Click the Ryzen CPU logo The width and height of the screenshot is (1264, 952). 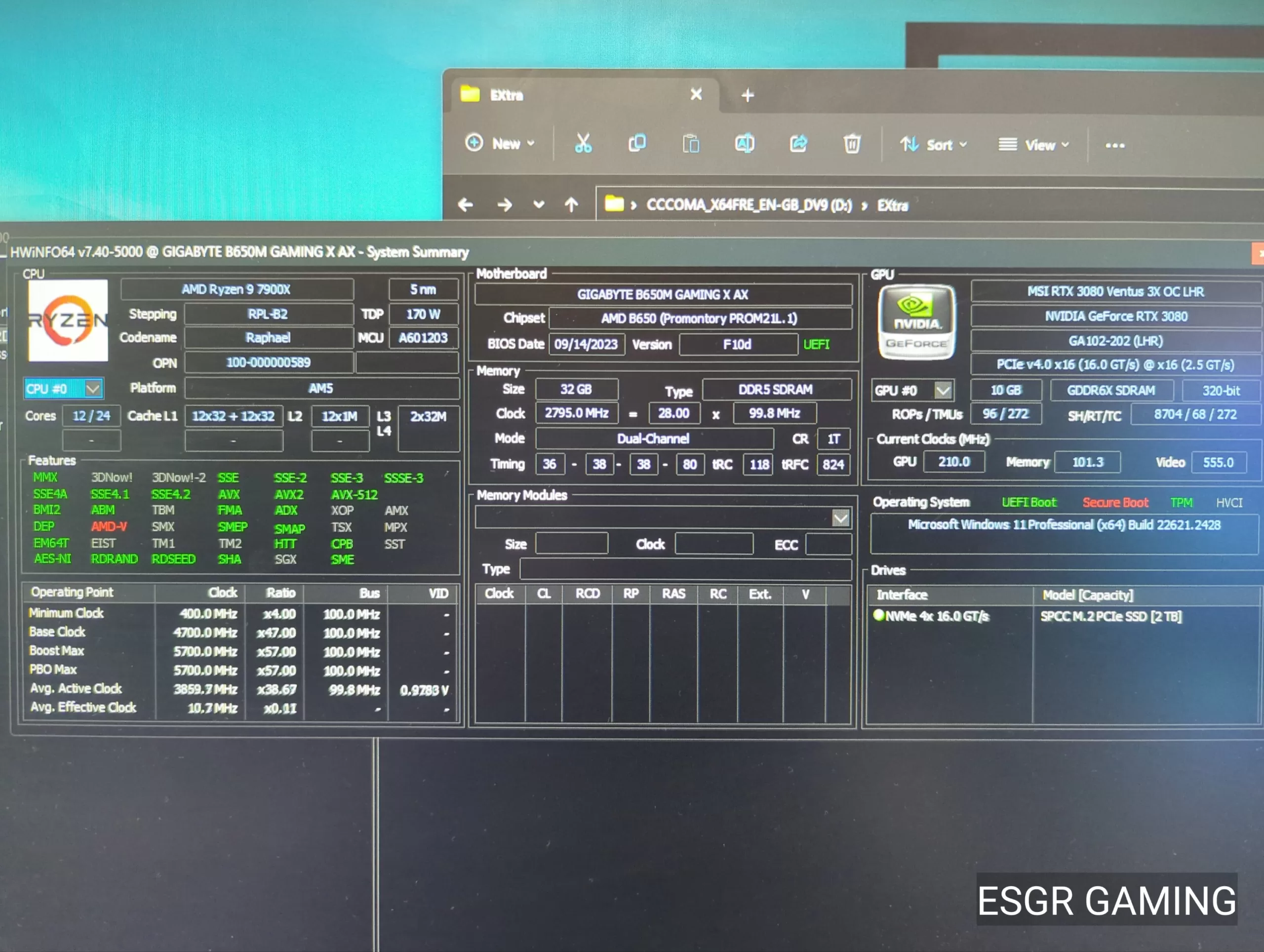click(68, 320)
